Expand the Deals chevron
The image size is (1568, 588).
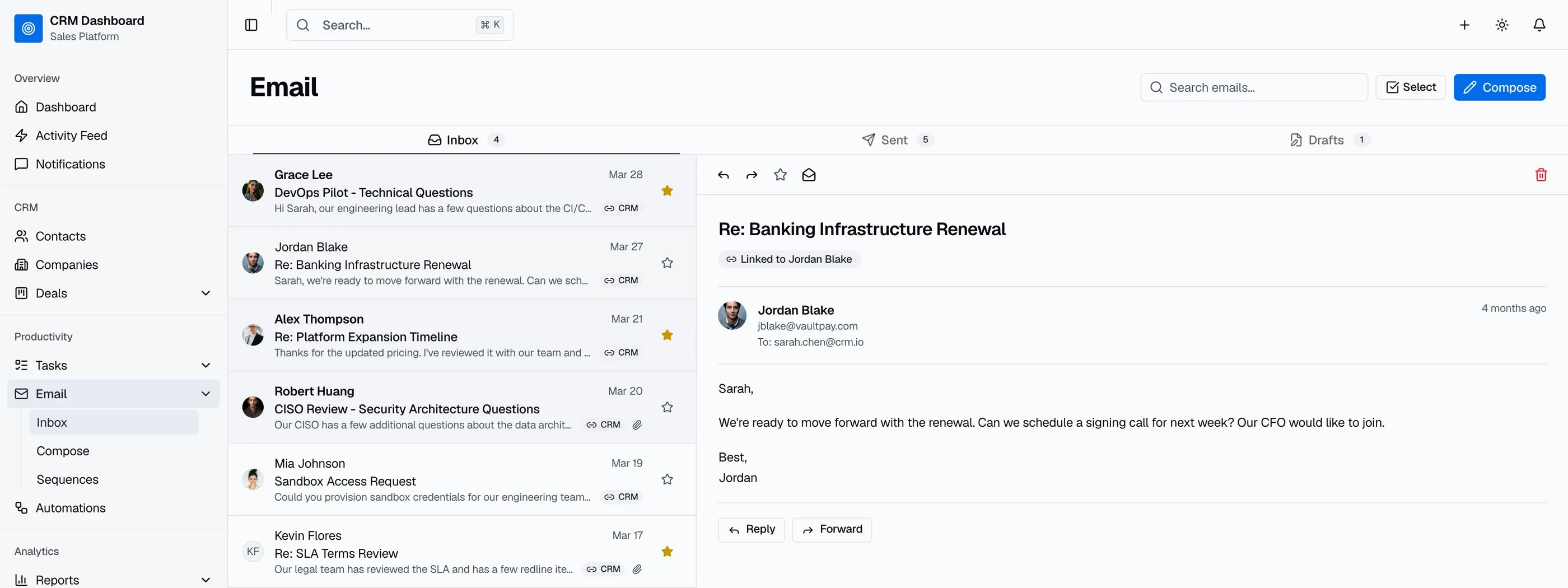pos(206,293)
